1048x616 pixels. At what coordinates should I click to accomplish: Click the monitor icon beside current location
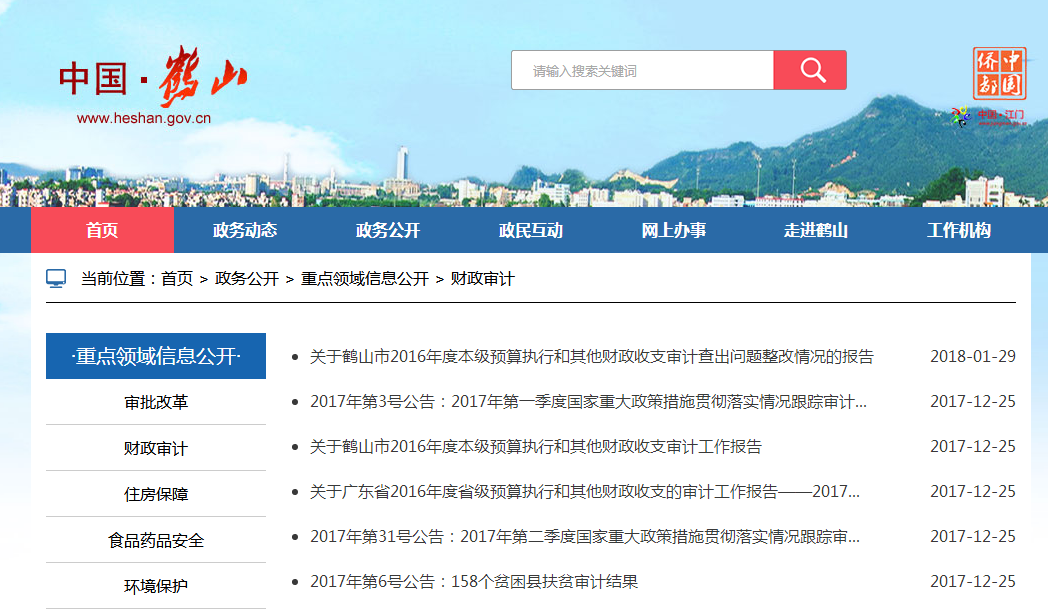click(x=57, y=279)
